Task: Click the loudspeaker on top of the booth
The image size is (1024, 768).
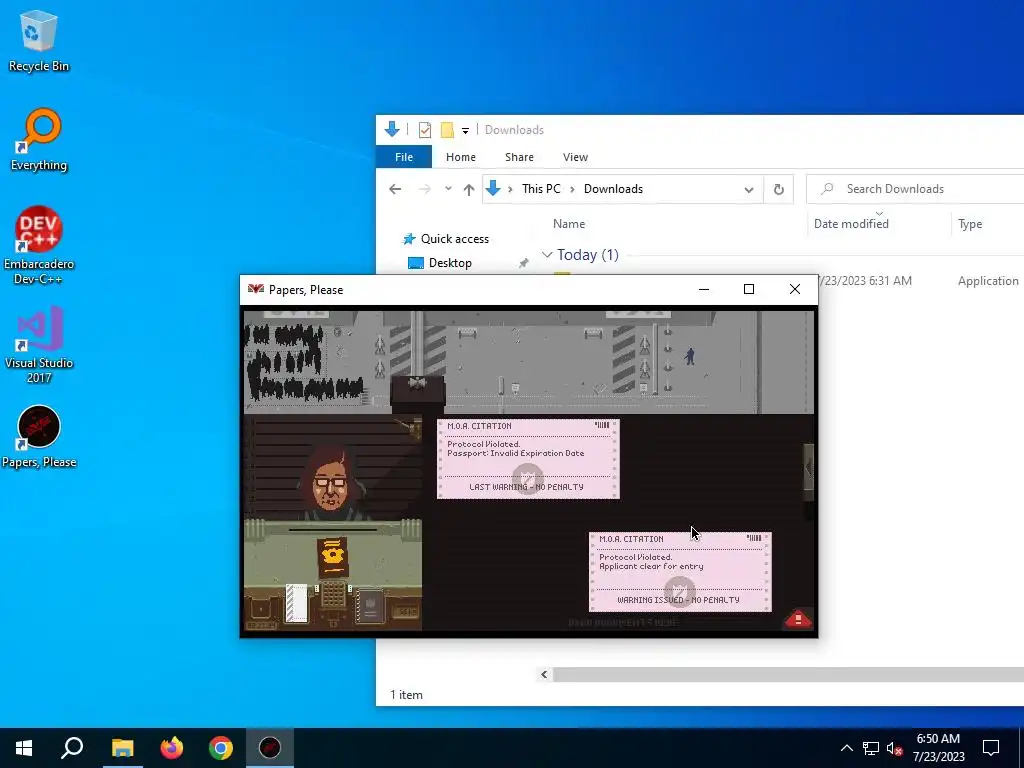Action: [417, 383]
